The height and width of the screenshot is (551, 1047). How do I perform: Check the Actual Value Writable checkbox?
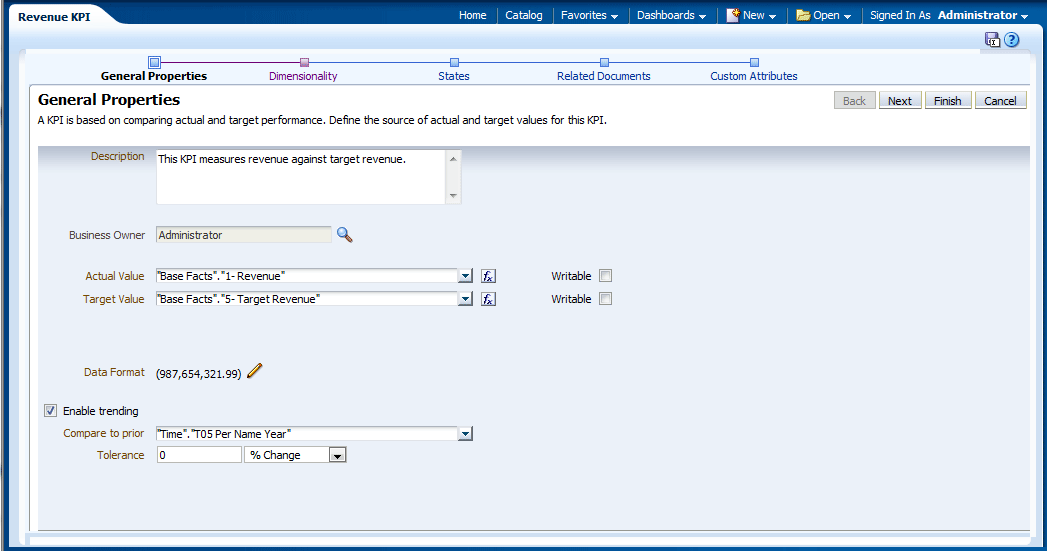(x=605, y=276)
